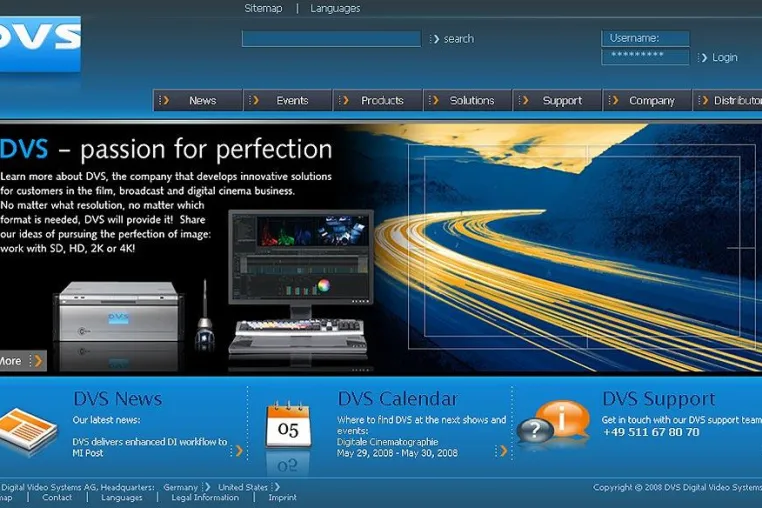Open the DVS Support heading
The height and width of the screenshot is (508, 762).
658,399
